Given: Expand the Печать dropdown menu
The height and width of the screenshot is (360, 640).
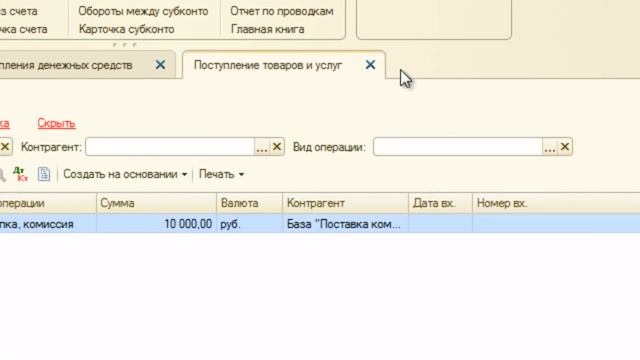Looking at the screenshot, I should [221, 174].
